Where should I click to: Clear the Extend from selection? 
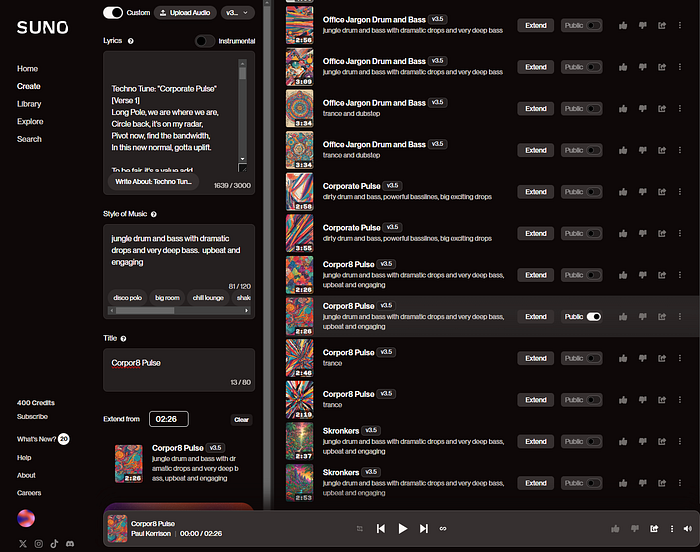[x=242, y=420]
